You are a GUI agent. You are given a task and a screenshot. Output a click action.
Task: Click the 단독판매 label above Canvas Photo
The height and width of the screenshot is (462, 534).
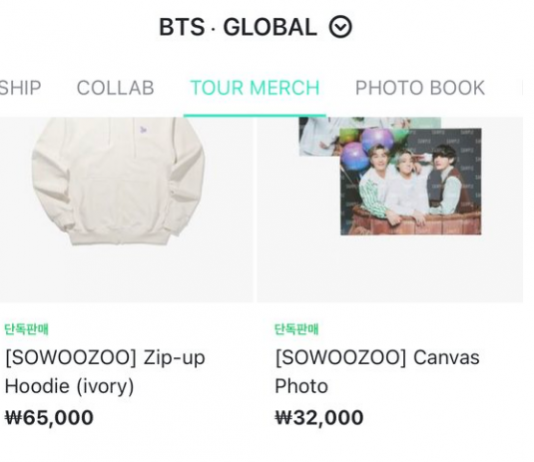(x=296, y=329)
